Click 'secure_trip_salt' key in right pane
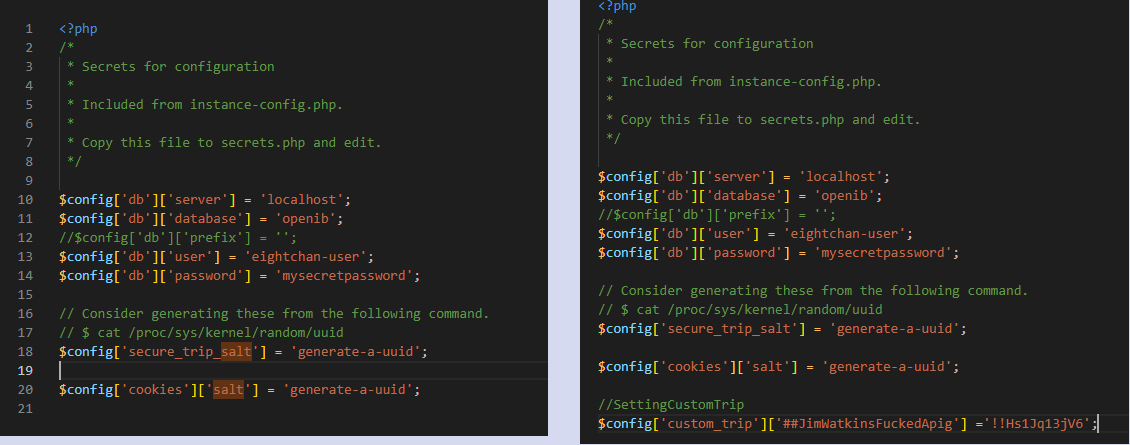Screen dimensions: 1130x445 729,329
